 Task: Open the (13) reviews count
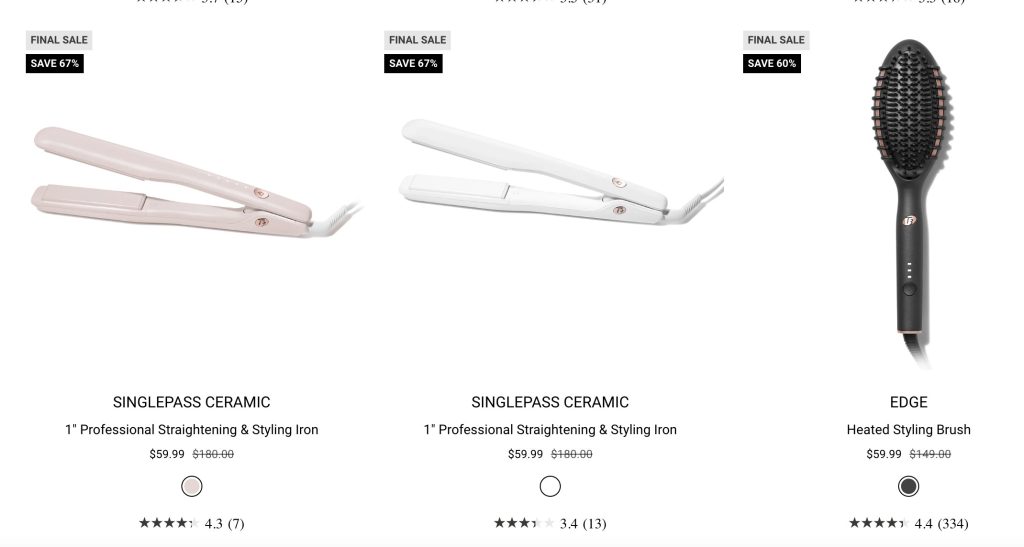pos(594,524)
